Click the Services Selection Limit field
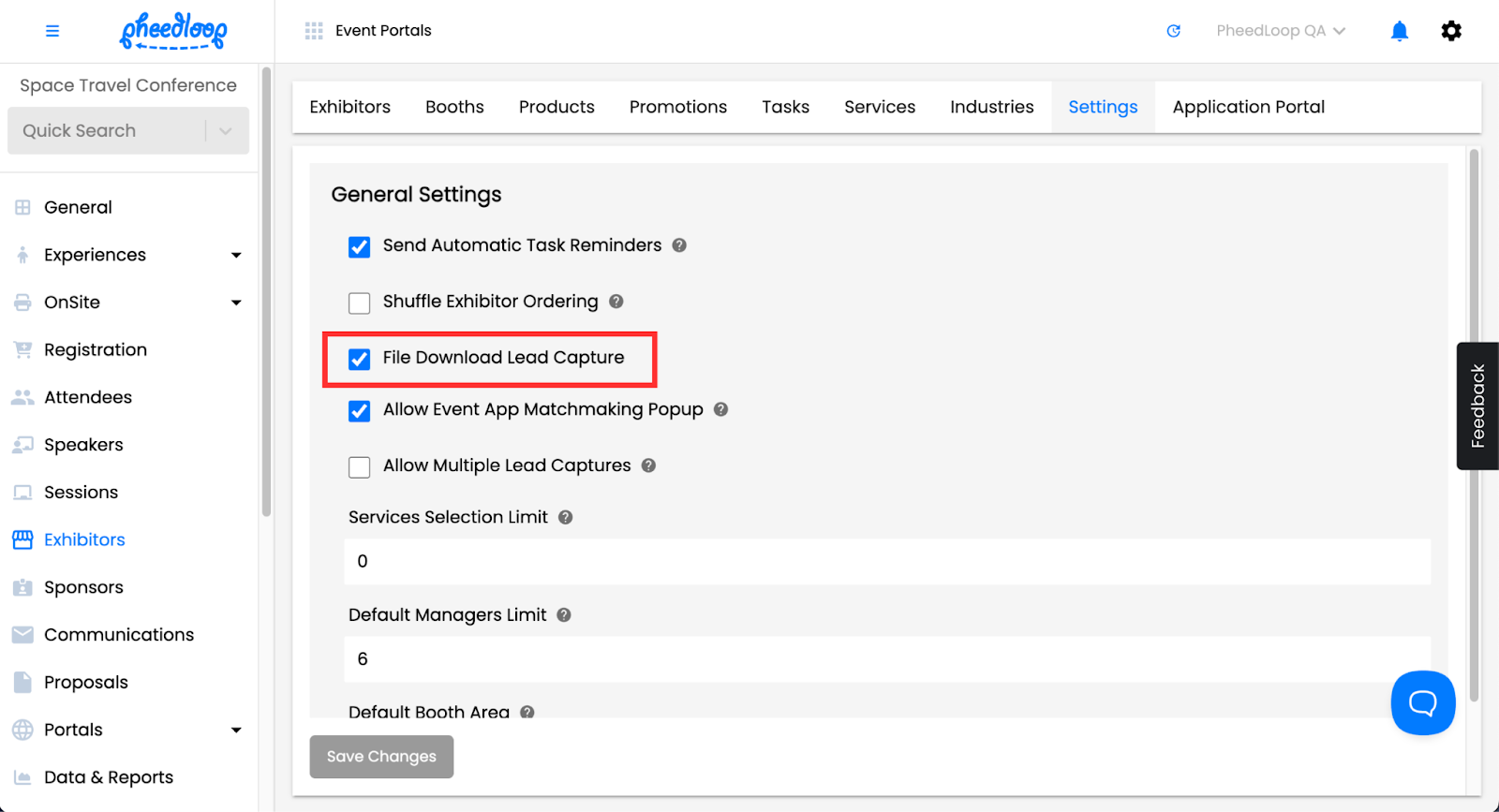Image resolution: width=1499 pixels, height=812 pixels. [x=887, y=562]
